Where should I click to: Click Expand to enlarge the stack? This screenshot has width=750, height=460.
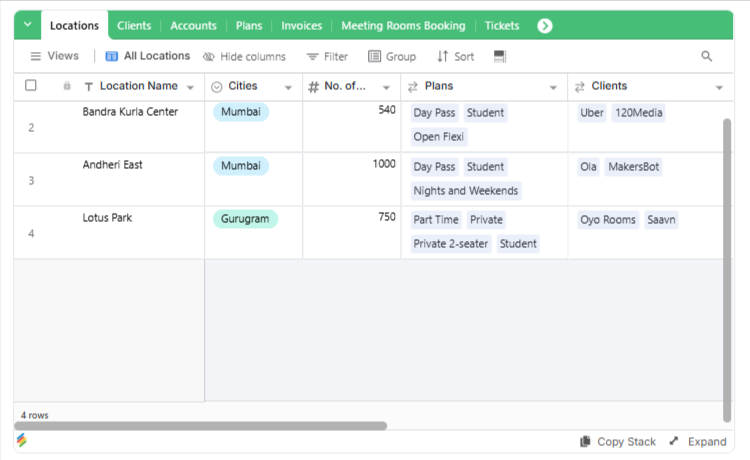pyautogui.click(x=698, y=442)
